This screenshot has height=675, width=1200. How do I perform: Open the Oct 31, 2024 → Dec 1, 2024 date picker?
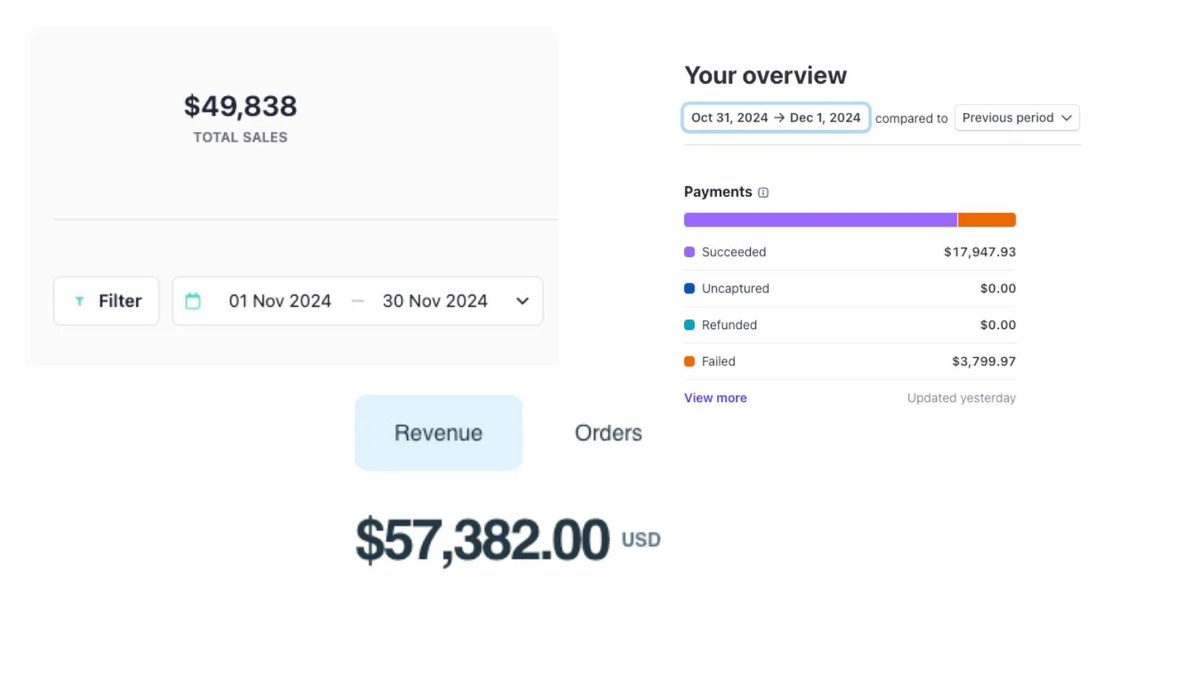(776, 118)
